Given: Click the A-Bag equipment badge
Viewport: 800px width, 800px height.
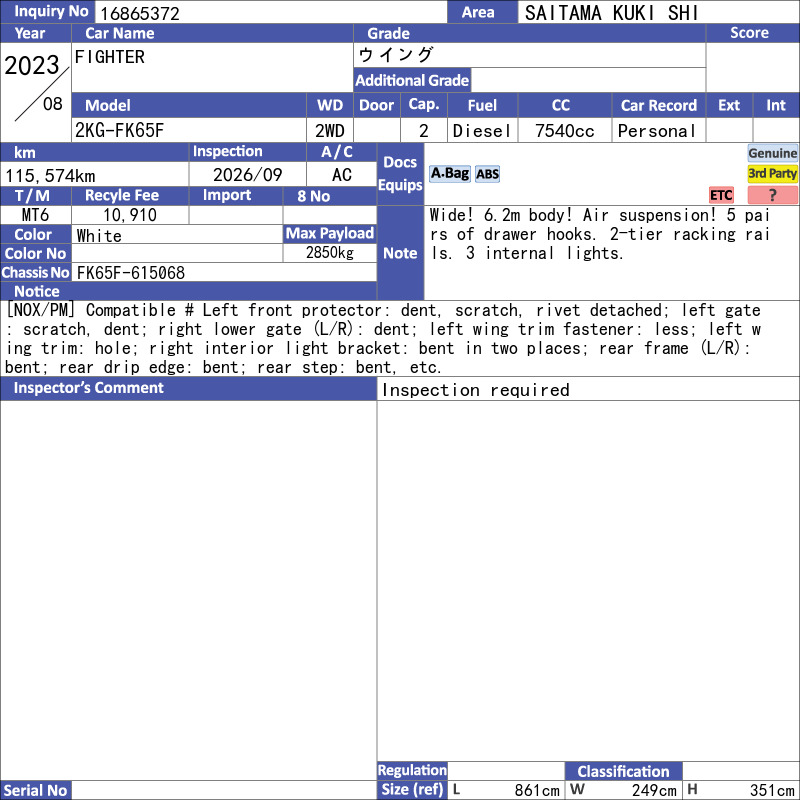Looking at the screenshot, I should (x=449, y=174).
